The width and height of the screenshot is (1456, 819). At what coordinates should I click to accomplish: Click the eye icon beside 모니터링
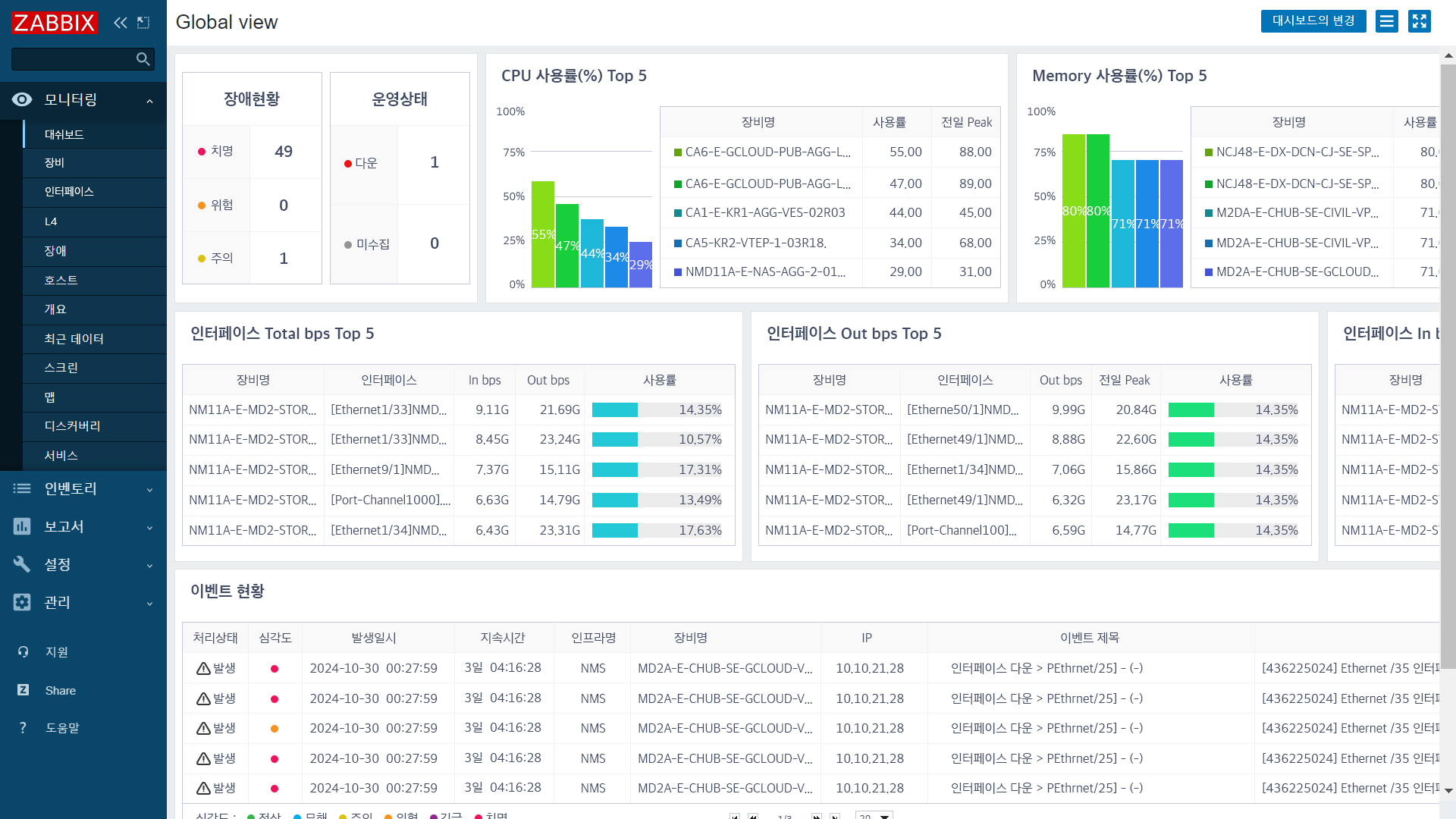pos(22,99)
